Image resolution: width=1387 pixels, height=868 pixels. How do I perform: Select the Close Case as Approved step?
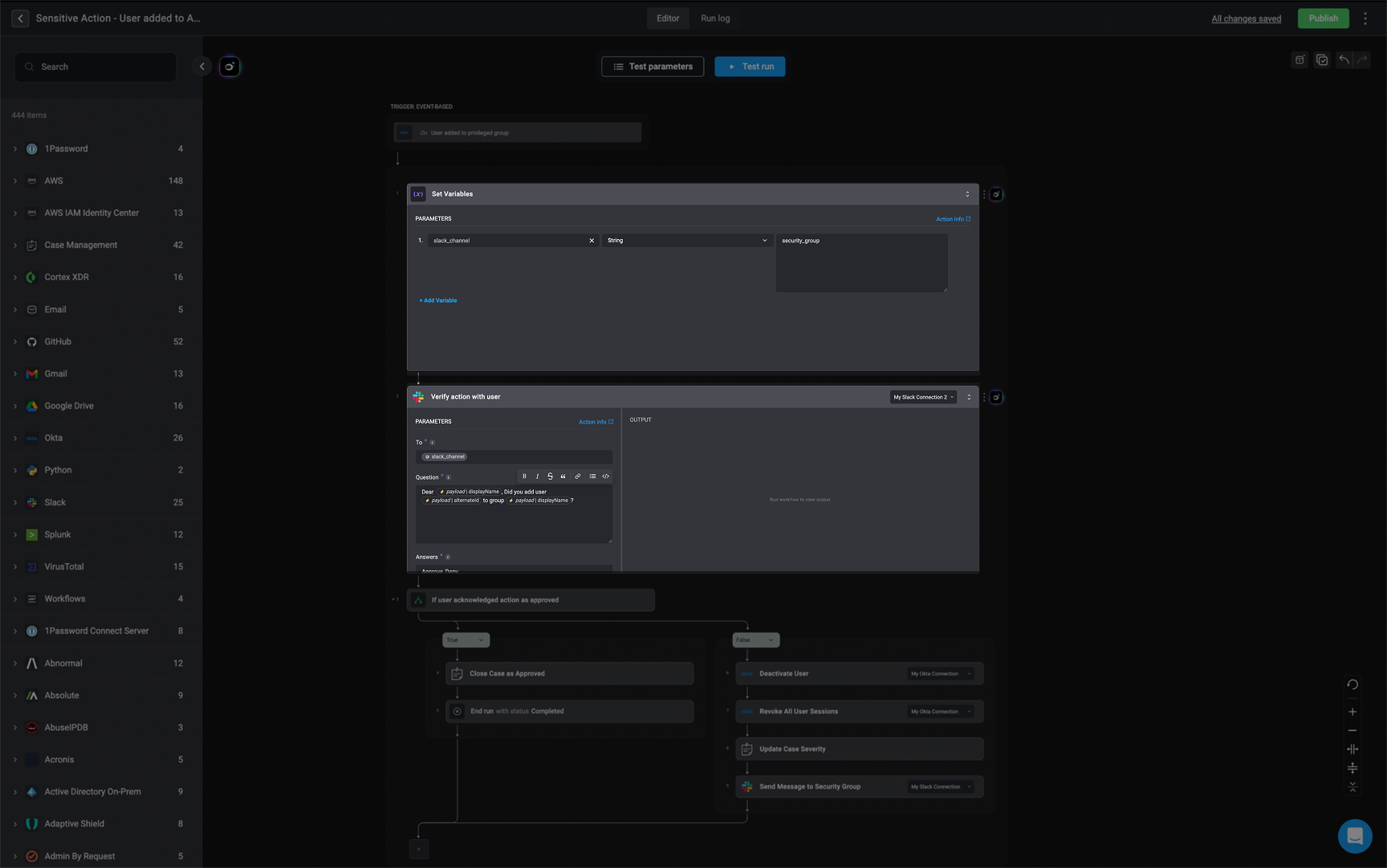[x=570, y=674]
